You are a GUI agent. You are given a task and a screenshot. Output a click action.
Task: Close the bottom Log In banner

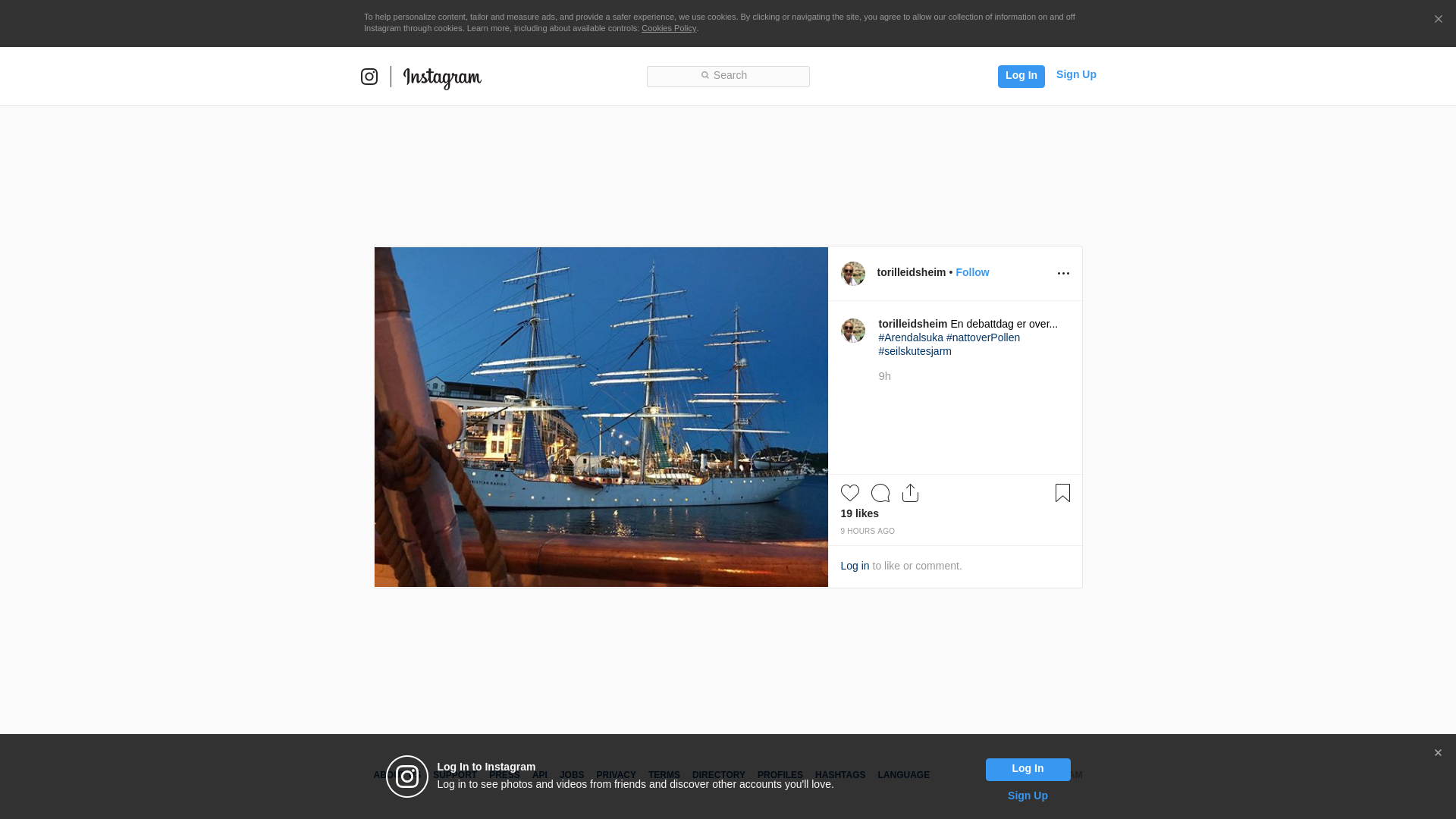tap(1438, 753)
